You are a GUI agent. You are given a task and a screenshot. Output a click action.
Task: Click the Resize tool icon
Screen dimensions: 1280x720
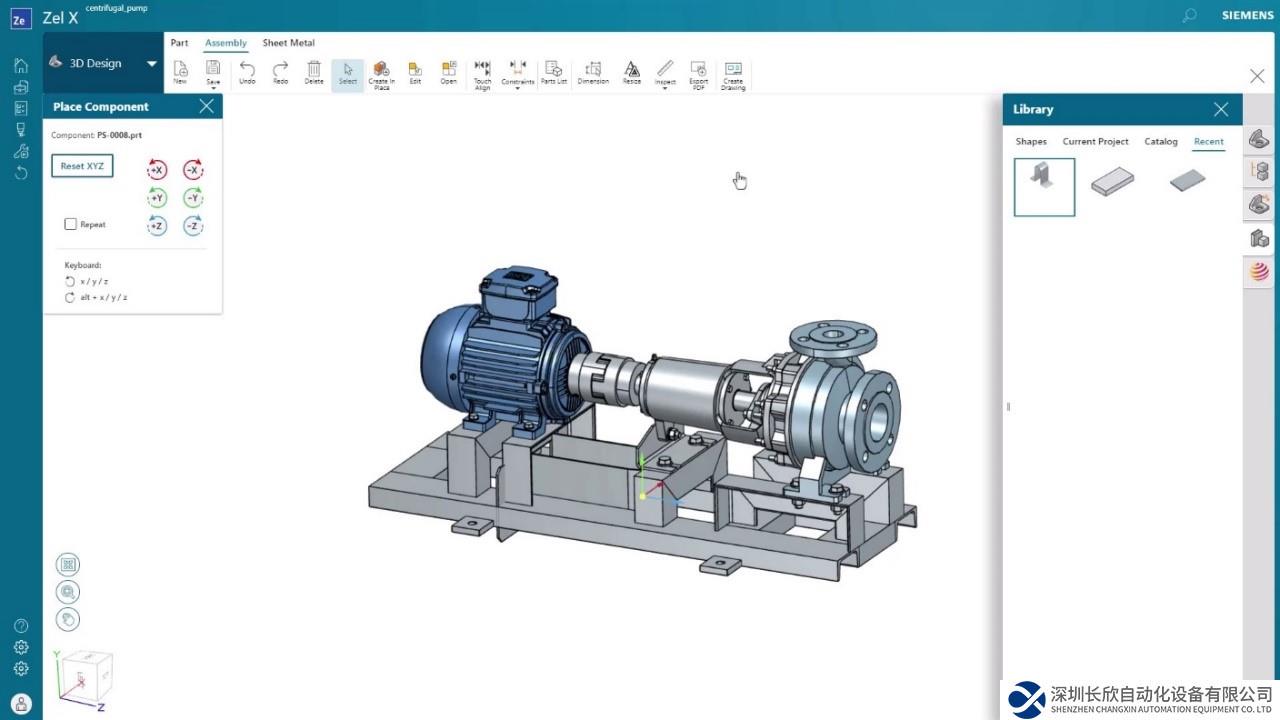(x=632, y=73)
